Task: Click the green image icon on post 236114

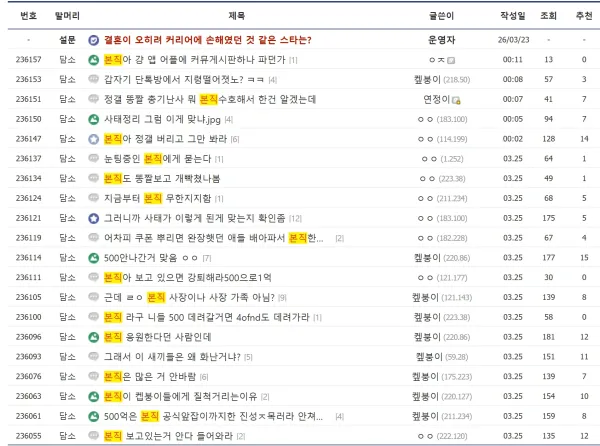Action: [93, 258]
